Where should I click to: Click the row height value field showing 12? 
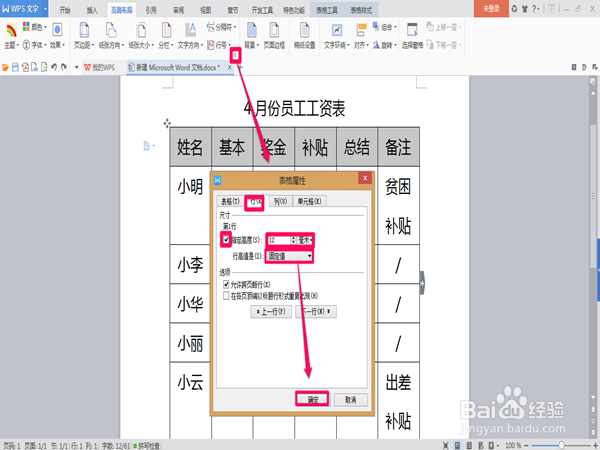tap(279, 240)
